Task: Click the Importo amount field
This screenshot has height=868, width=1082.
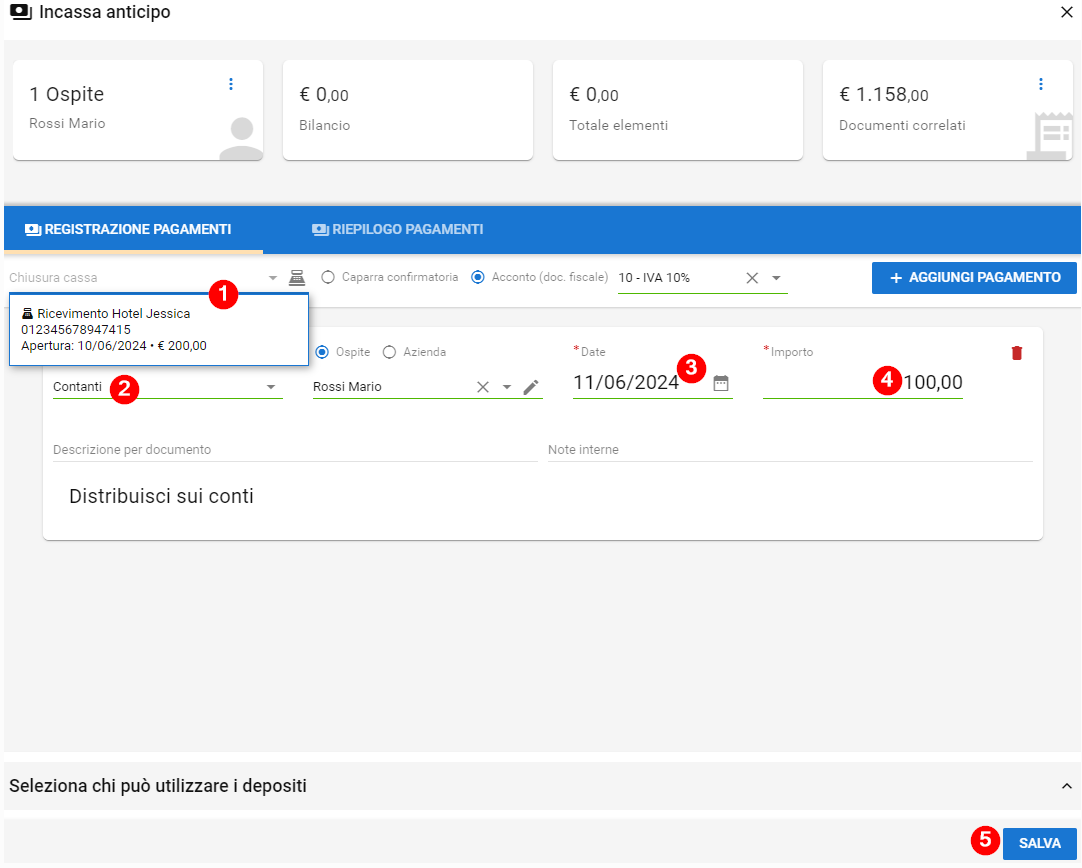Action: pyautogui.click(x=862, y=383)
